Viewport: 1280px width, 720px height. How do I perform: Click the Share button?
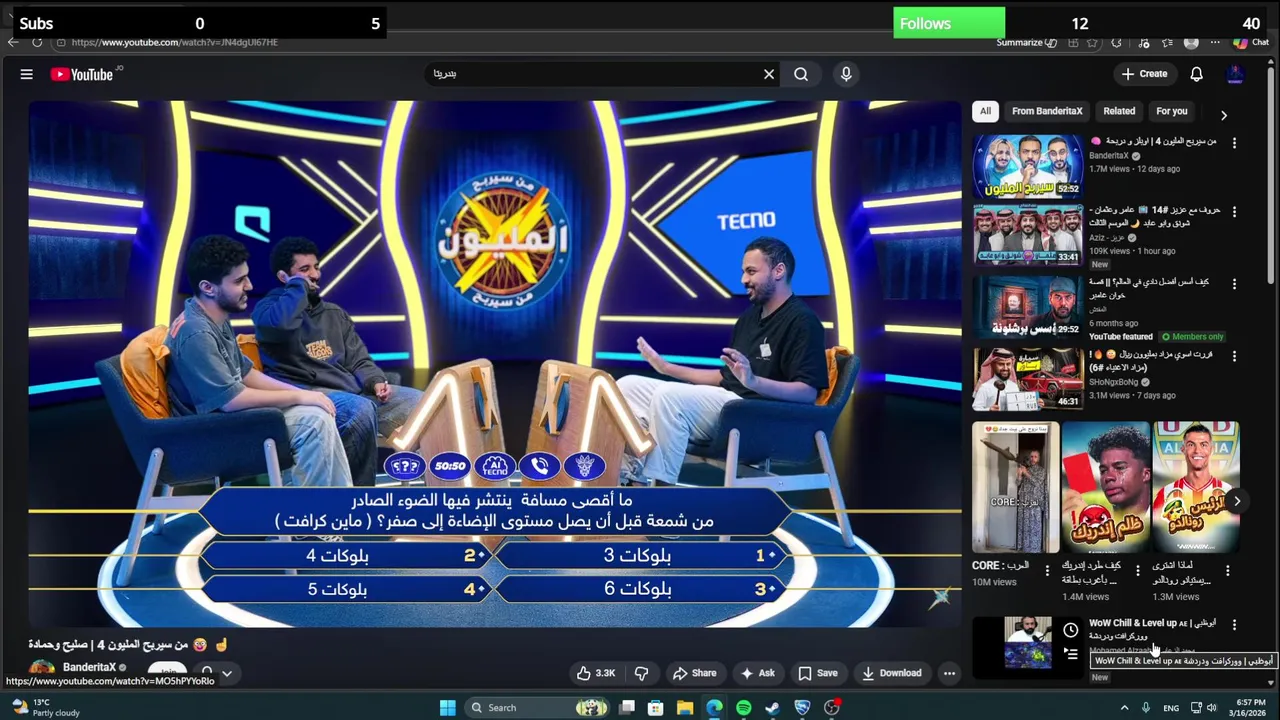[x=694, y=673]
